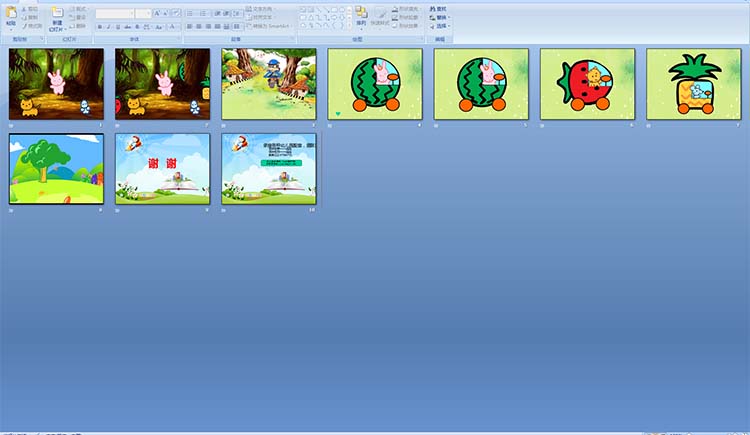This screenshot has width=750, height=435.
Task: Open the Drawing group dialog launcher
Action: tap(421, 39)
